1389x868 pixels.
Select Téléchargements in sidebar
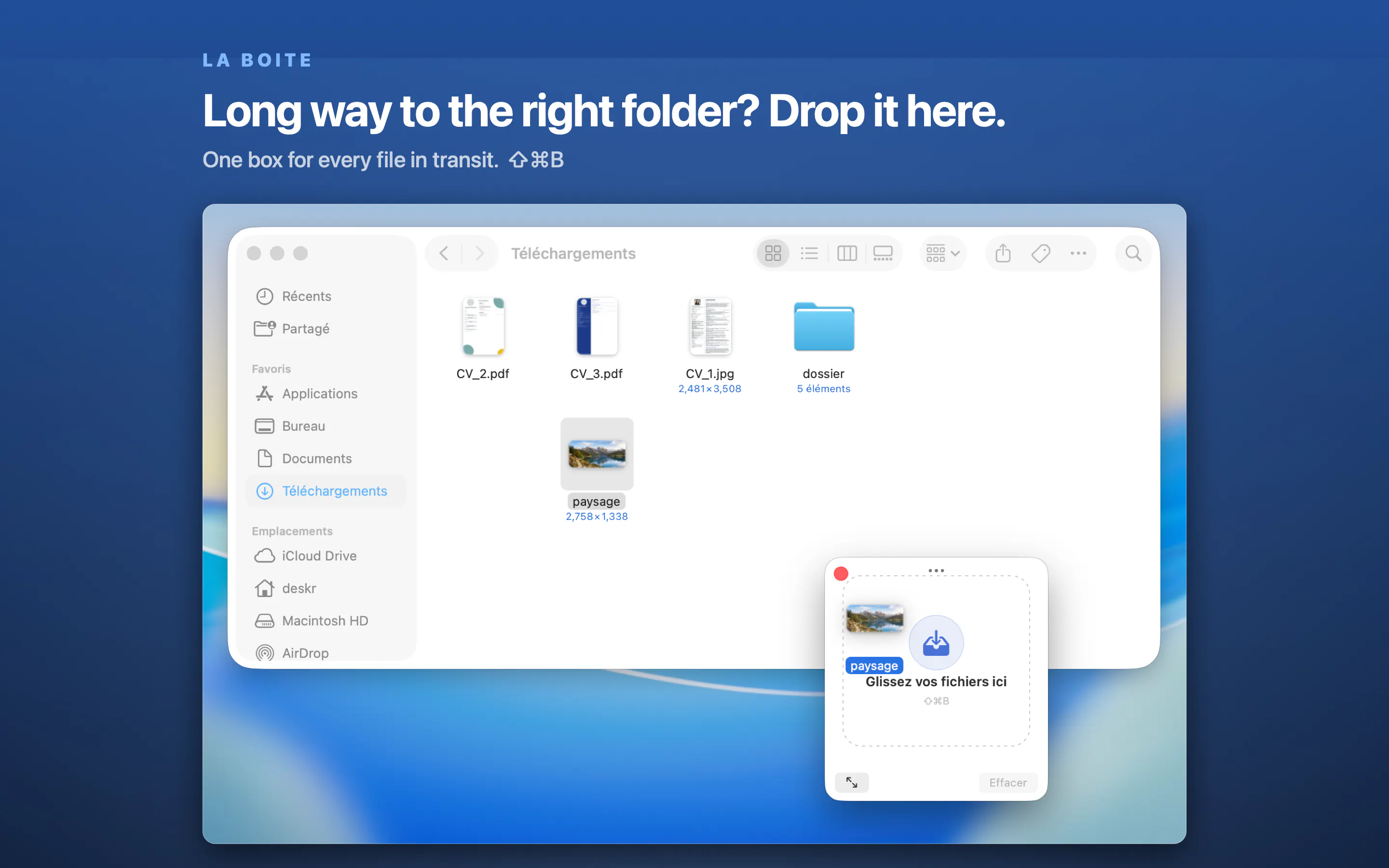326,491
